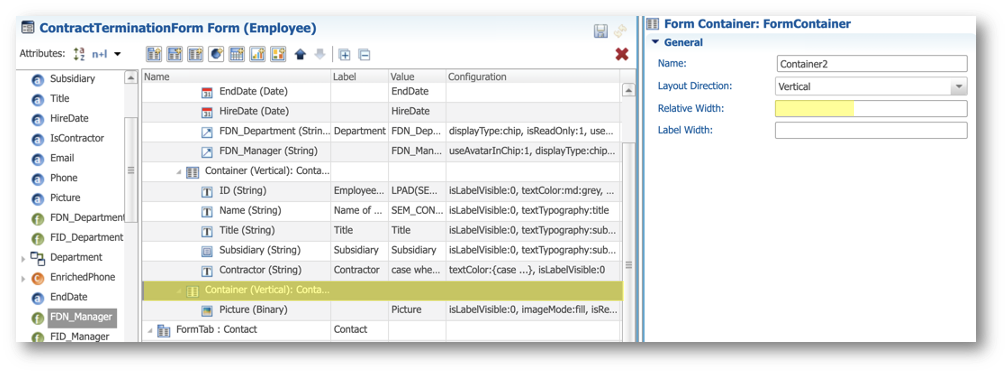
Task: Click the second add-element toolbar icon
Action: (x=175, y=55)
